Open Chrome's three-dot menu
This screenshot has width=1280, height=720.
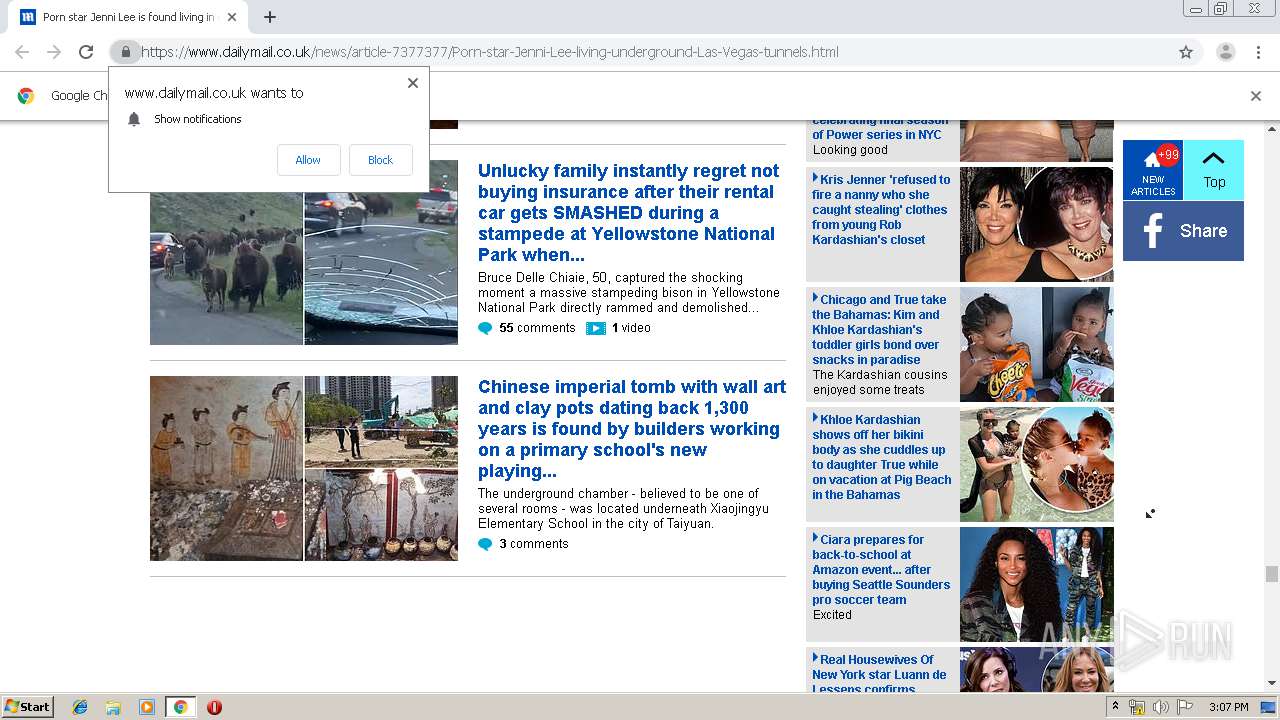point(1258,52)
